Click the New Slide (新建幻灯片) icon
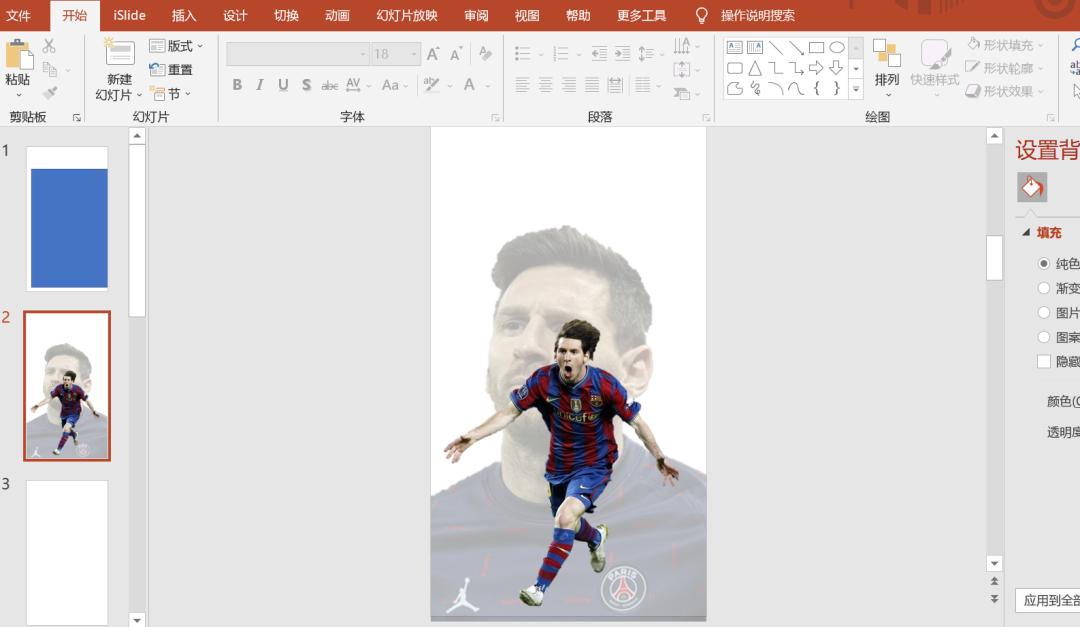1080x627 pixels. 119,53
